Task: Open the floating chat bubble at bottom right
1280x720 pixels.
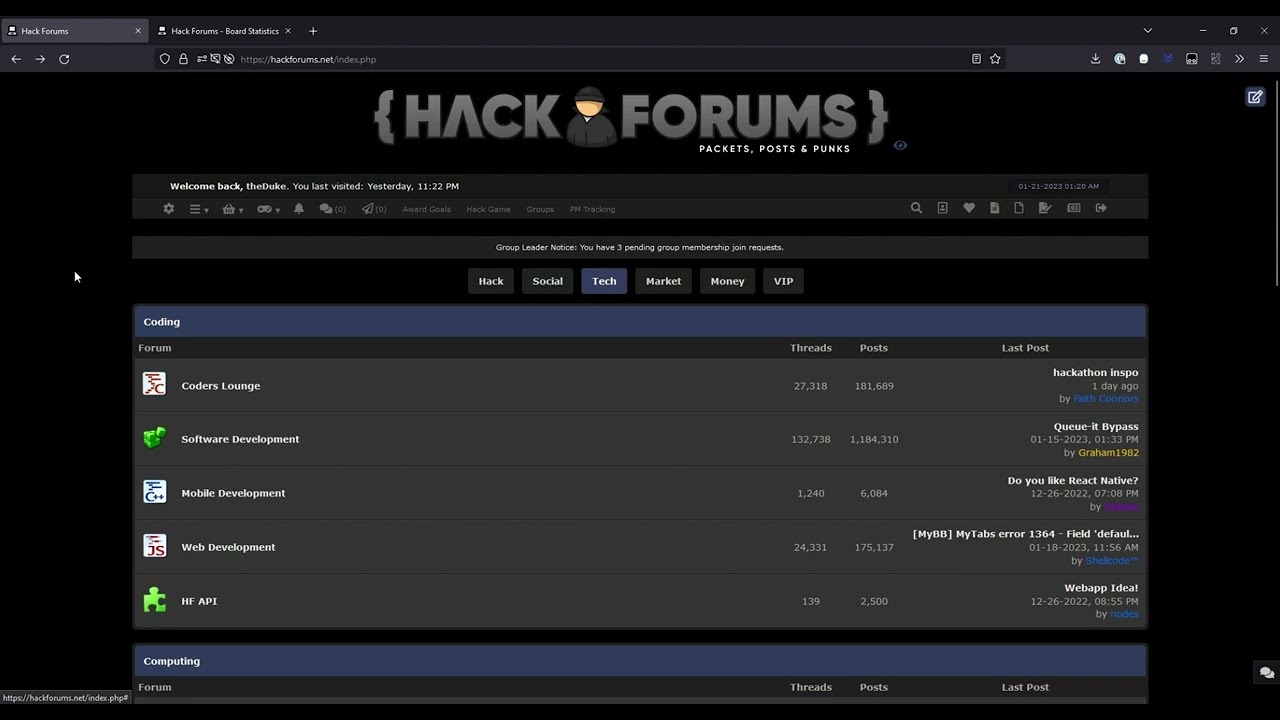Action: pyautogui.click(x=1266, y=673)
